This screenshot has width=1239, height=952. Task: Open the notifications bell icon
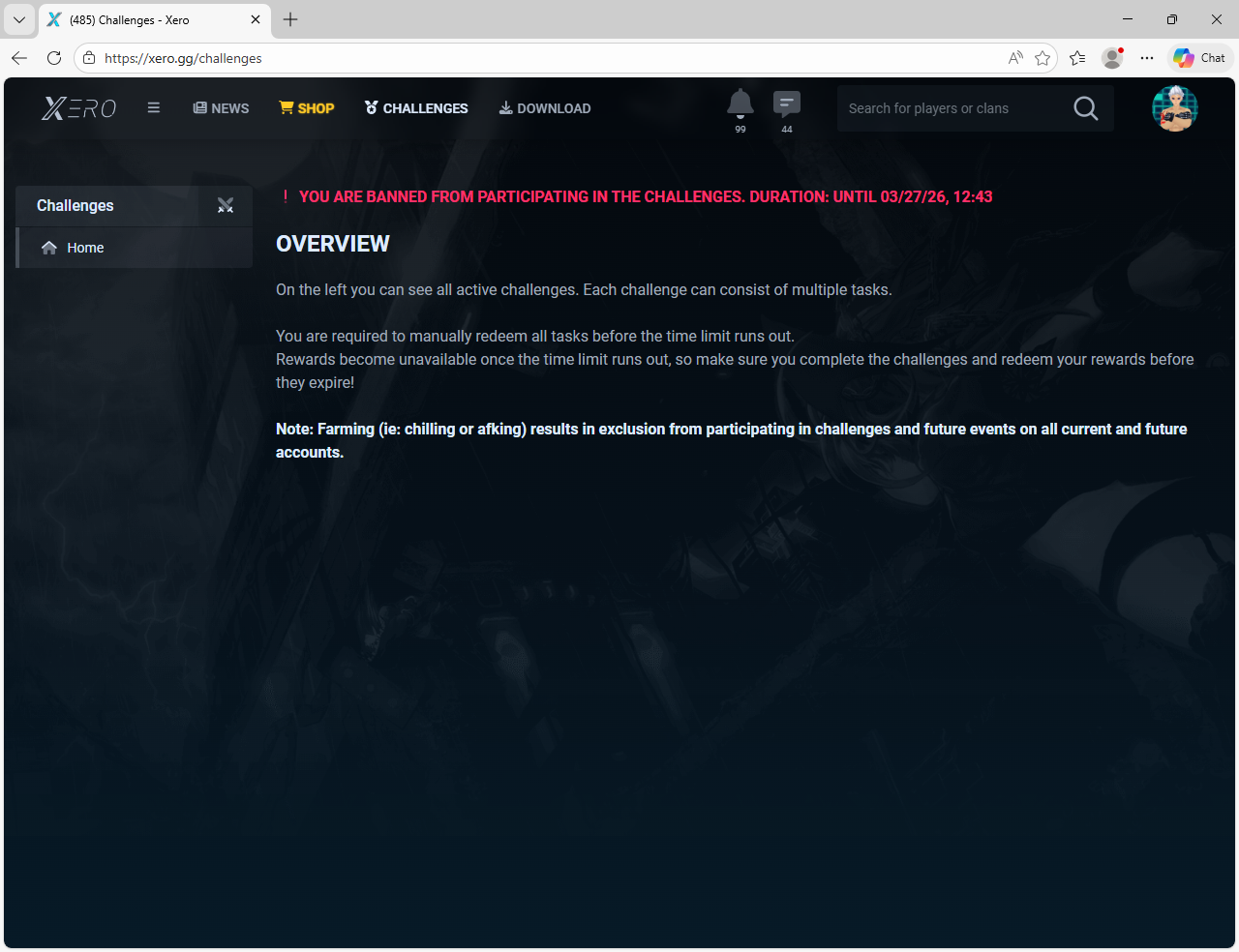740,104
